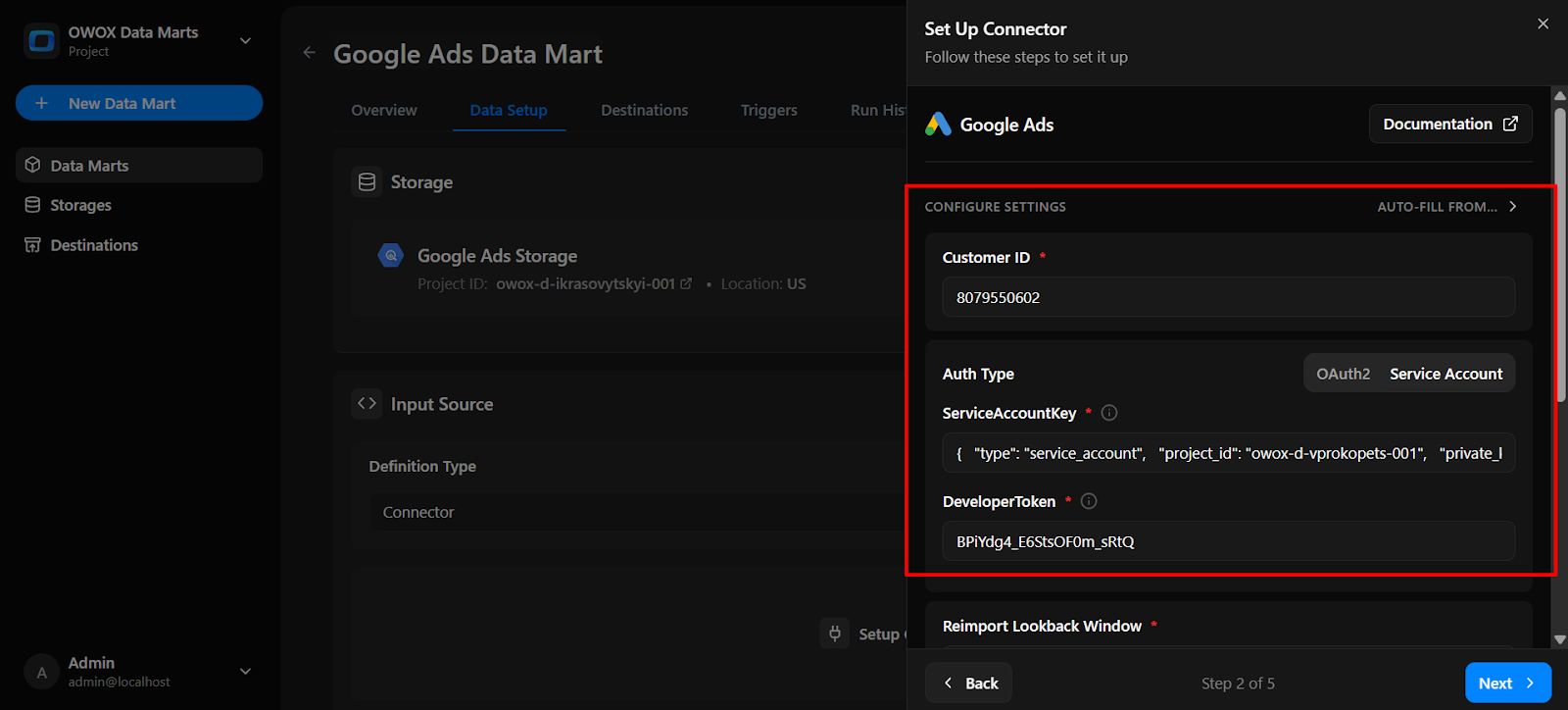Go back with the arrow beside Google Ads Data Mart
This screenshot has width=1568, height=710.
click(310, 53)
